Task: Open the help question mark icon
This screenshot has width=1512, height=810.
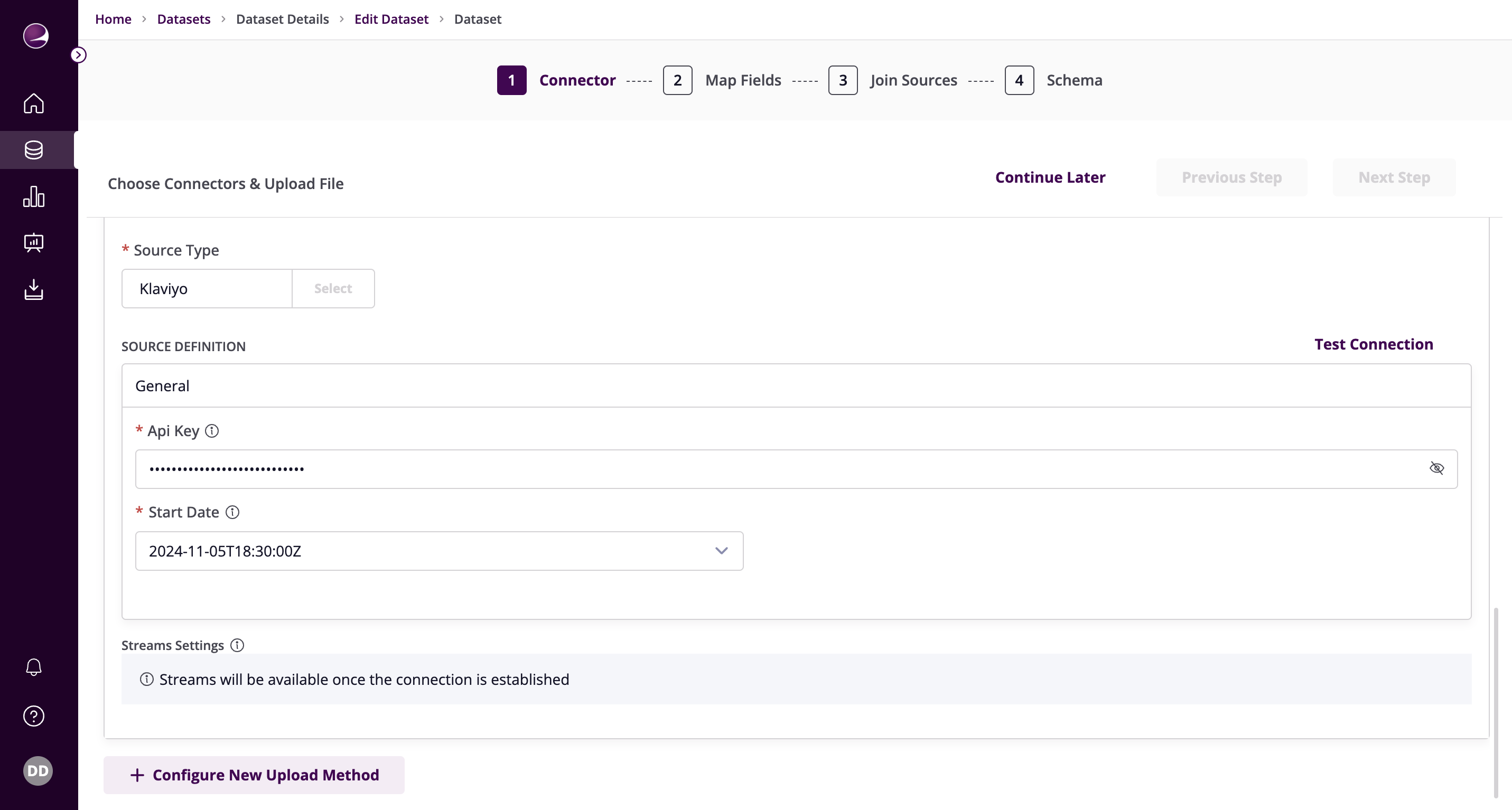Action: click(33, 716)
